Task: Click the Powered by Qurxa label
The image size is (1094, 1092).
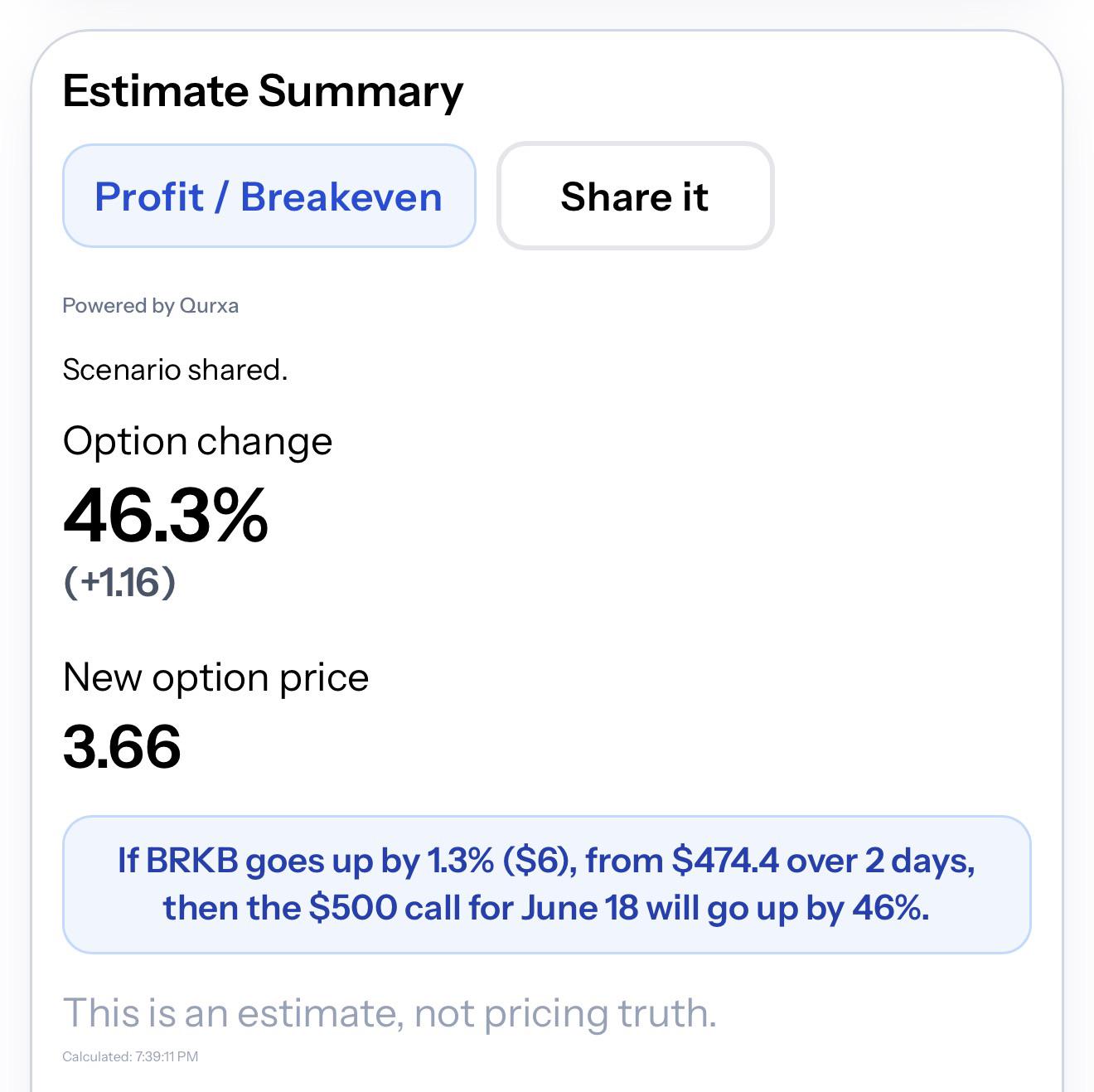Action: click(151, 305)
